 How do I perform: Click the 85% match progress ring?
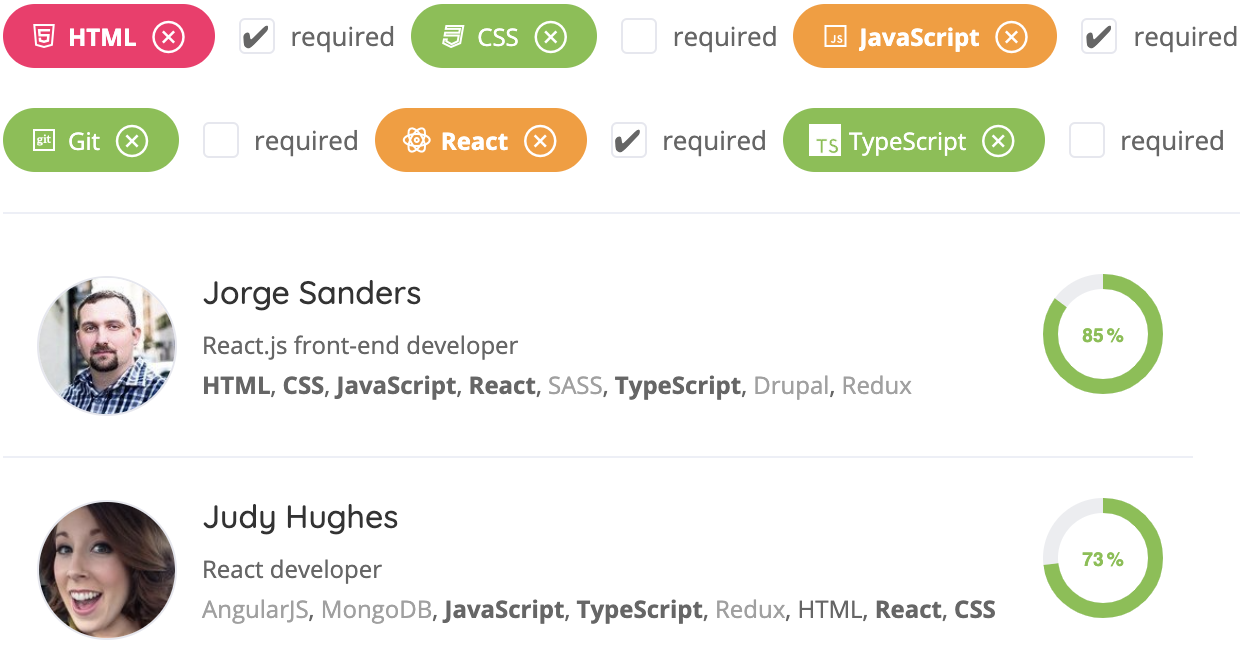coord(1102,335)
